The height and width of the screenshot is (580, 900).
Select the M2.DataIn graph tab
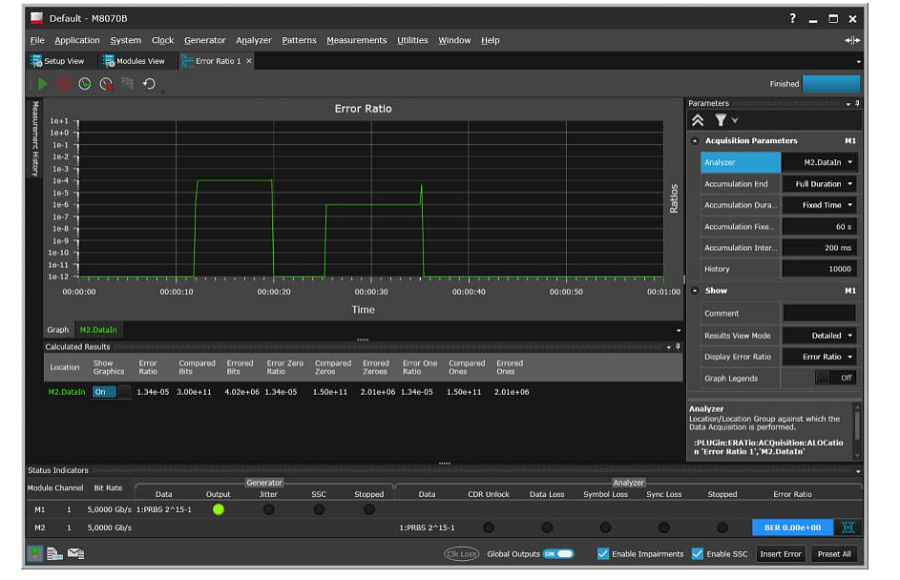click(x=98, y=330)
